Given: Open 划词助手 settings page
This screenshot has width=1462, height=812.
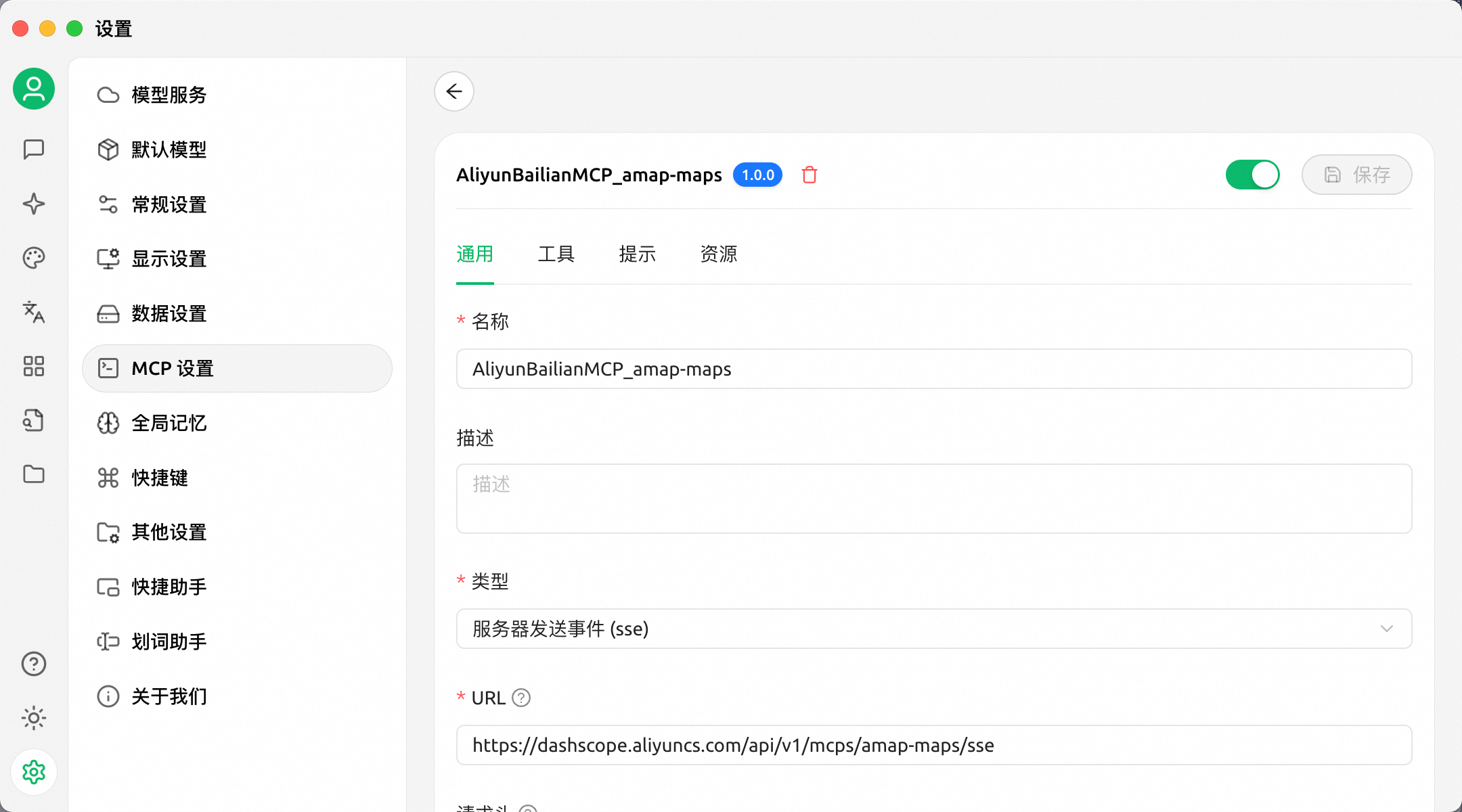Looking at the screenshot, I should pyautogui.click(x=237, y=641).
